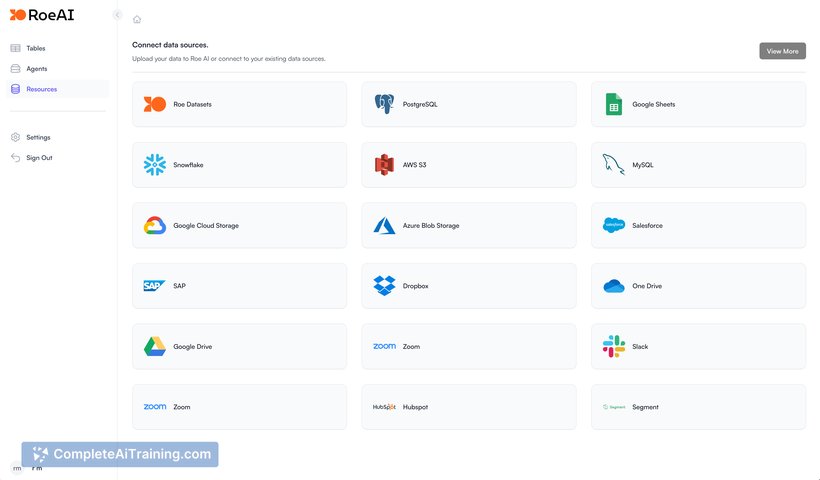Click the Segment logo icon
This screenshot has height=480, width=820.
coord(614,407)
